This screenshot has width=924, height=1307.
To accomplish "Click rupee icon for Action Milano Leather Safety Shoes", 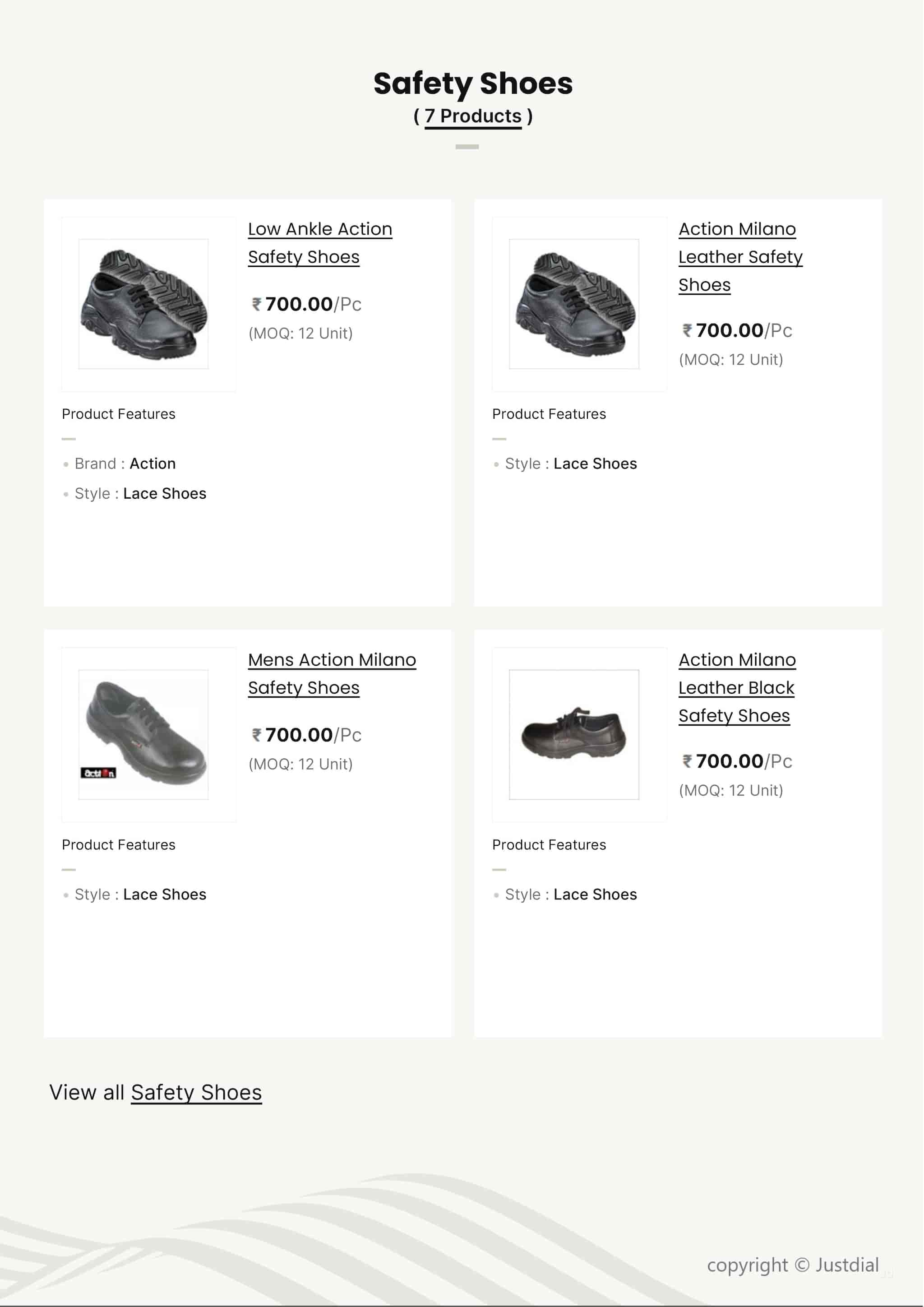I will [x=687, y=331].
